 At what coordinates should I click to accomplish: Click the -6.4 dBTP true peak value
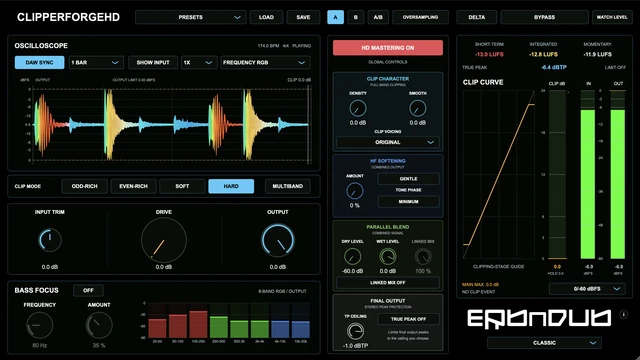554,67
